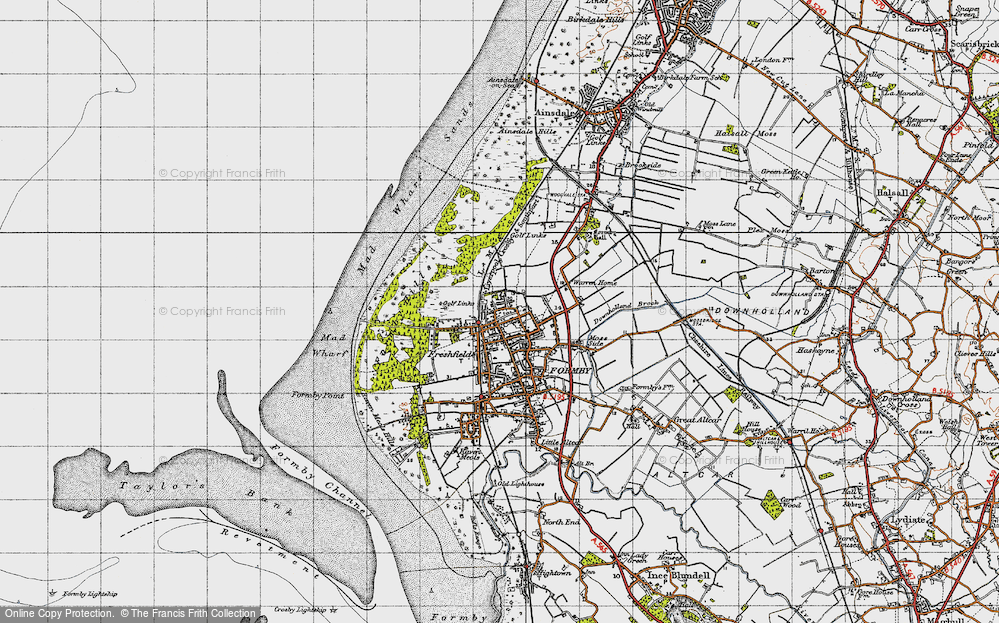Click the Lydiate village name
999x623 pixels.
tap(907, 519)
